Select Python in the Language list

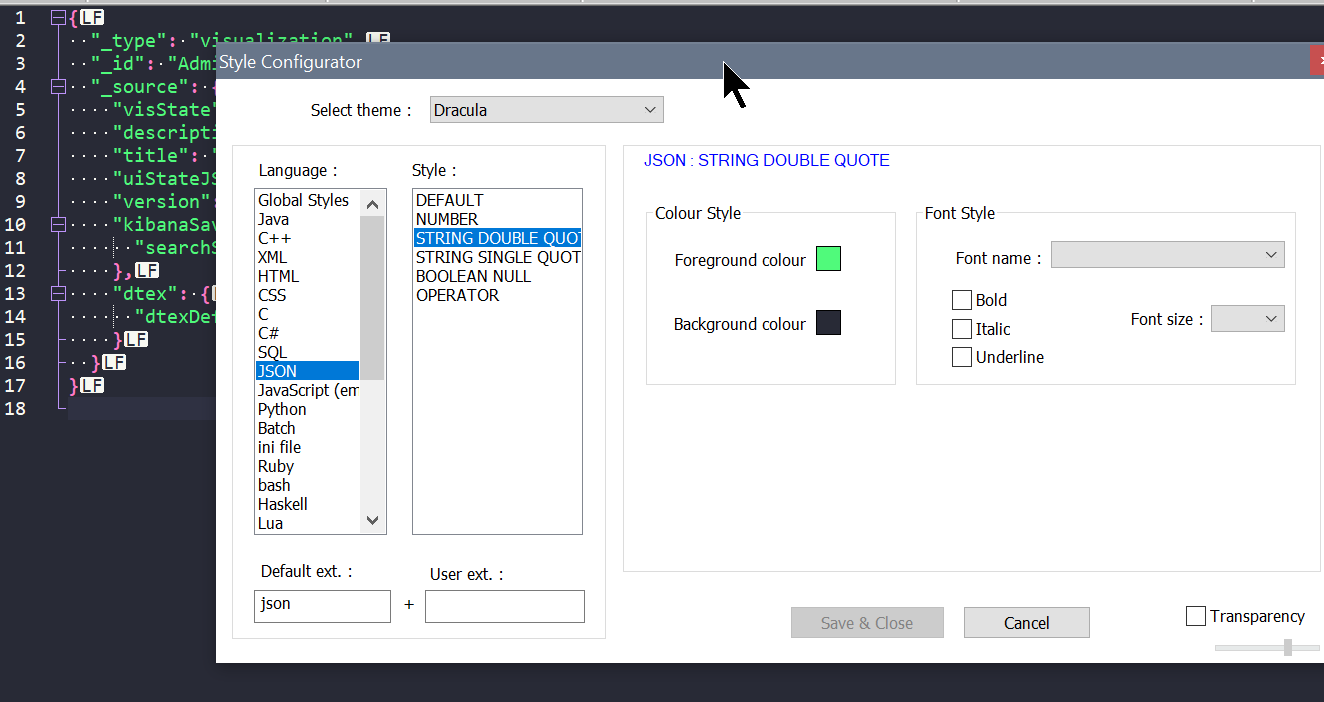pyautogui.click(x=282, y=409)
